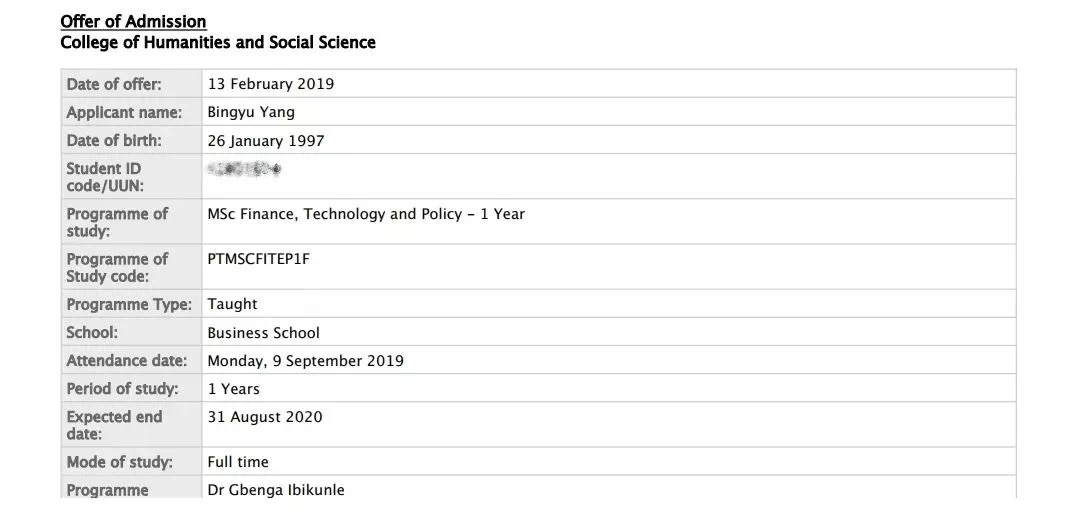The image size is (1080, 523).
Task: Click the period of study value '1 Years'
Action: coord(234,389)
